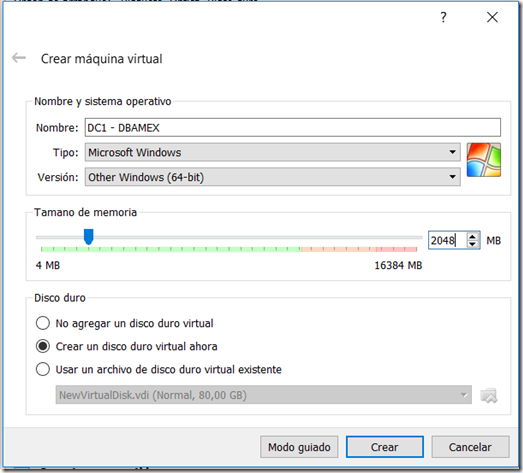Click the Tamano de memoria group title
Screen dimensions: 523x473
[85, 212]
